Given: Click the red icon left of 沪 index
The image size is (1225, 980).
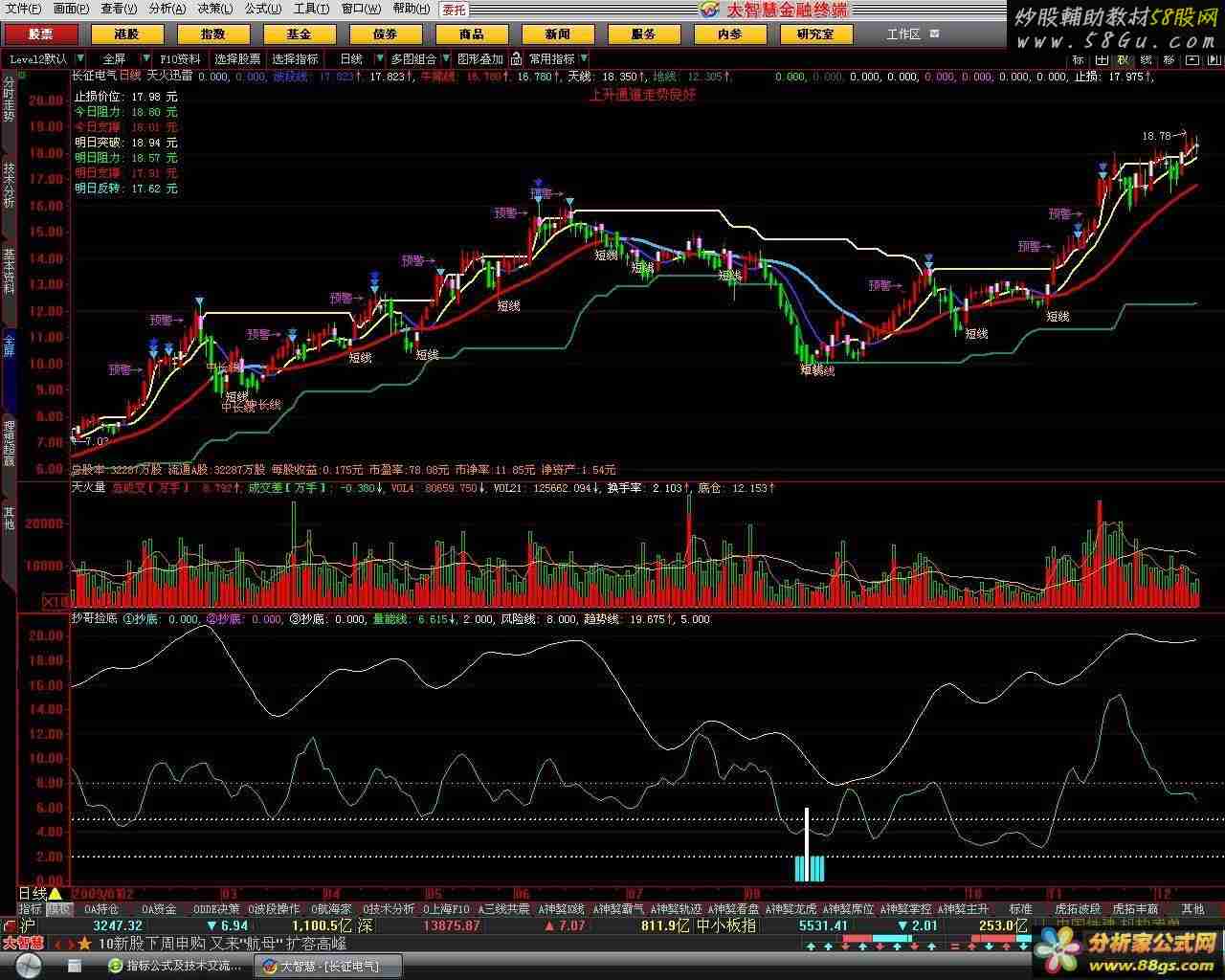Looking at the screenshot, I should click(10, 925).
